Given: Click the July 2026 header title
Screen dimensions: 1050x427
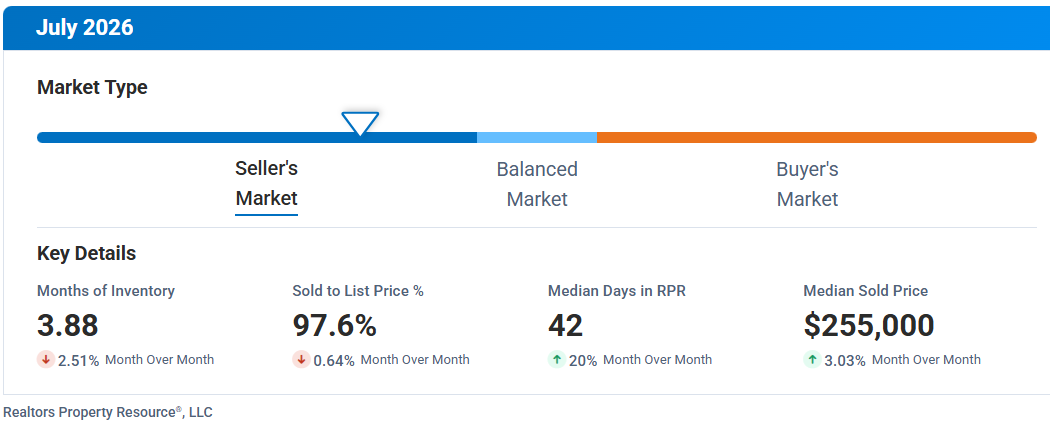Looking at the screenshot, I should (84, 27).
